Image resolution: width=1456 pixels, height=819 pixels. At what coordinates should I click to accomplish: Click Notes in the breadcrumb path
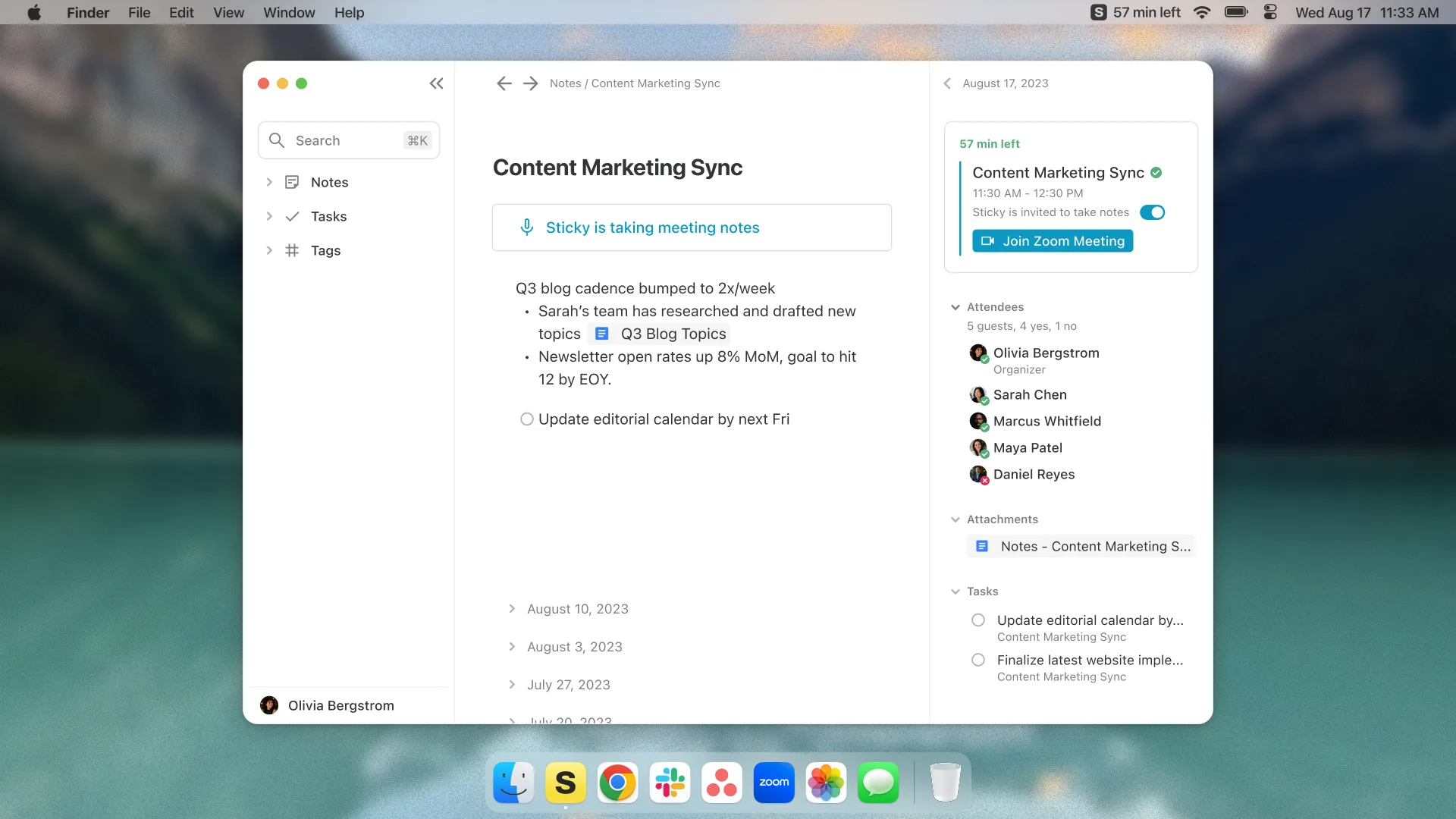(565, 83)
